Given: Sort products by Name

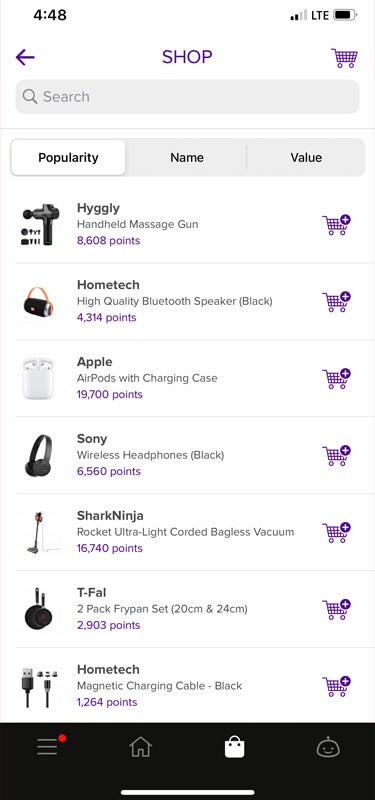Looking at the screenshot, I should [187, 158].
